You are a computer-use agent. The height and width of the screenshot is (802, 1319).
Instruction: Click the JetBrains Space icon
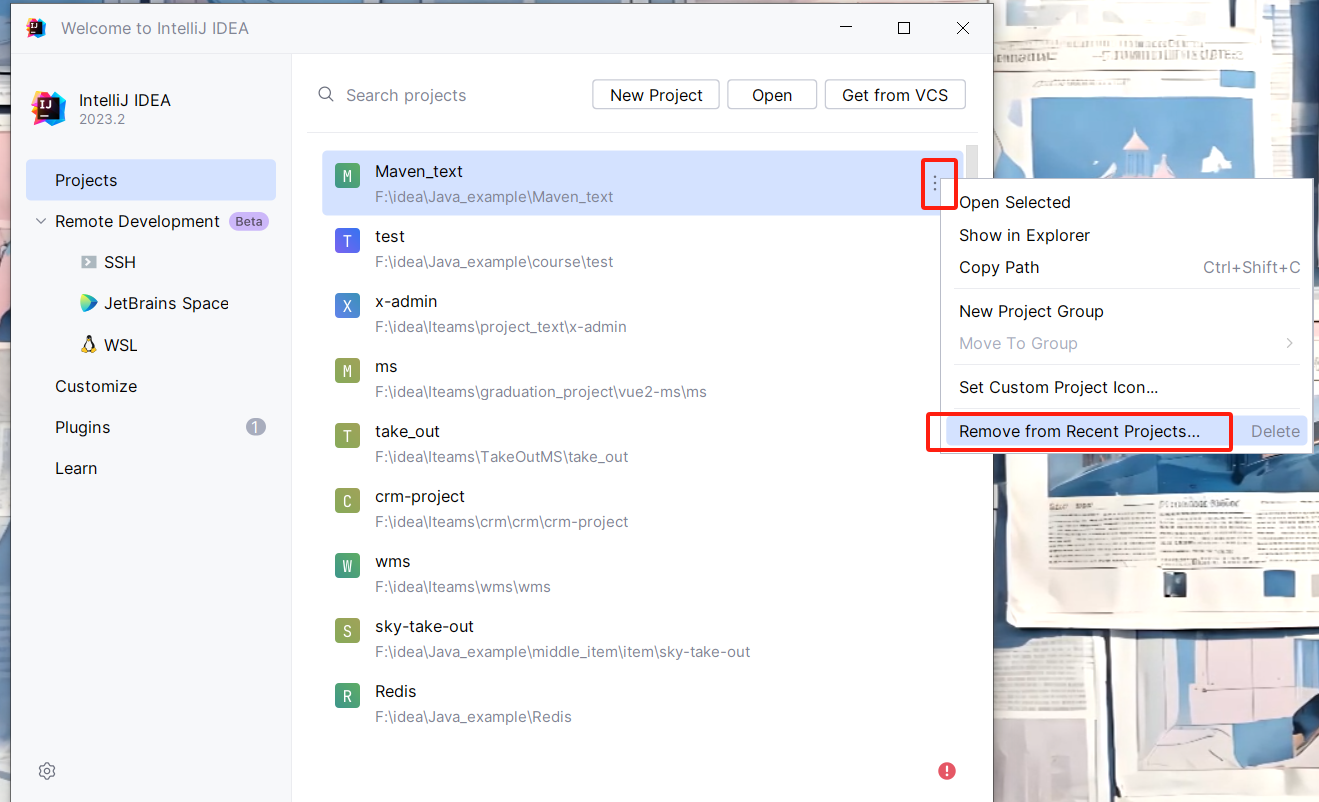coord(89,303)
